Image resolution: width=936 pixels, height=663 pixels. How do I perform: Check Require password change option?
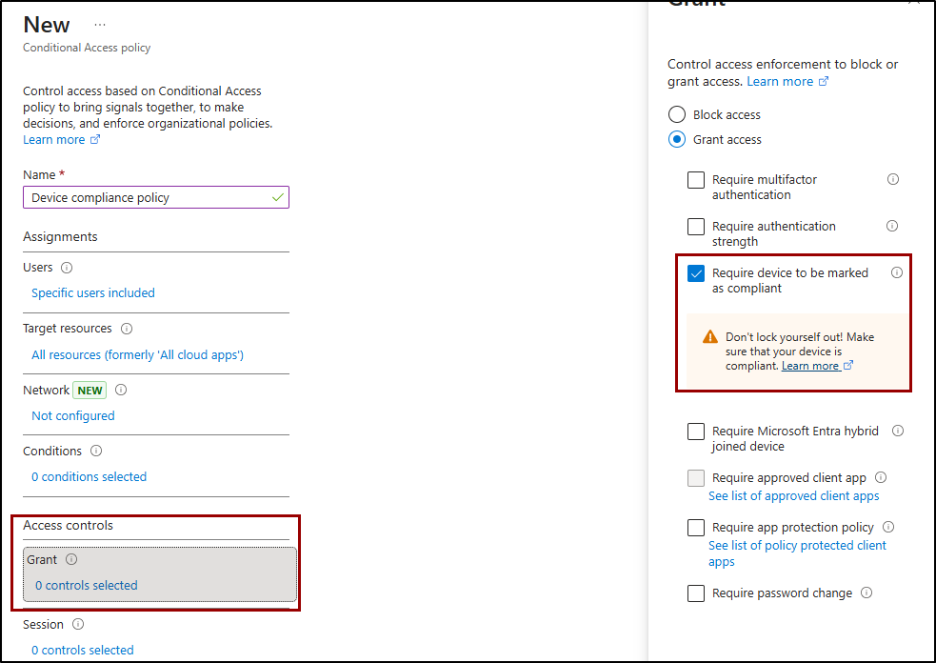coord(696,594)
